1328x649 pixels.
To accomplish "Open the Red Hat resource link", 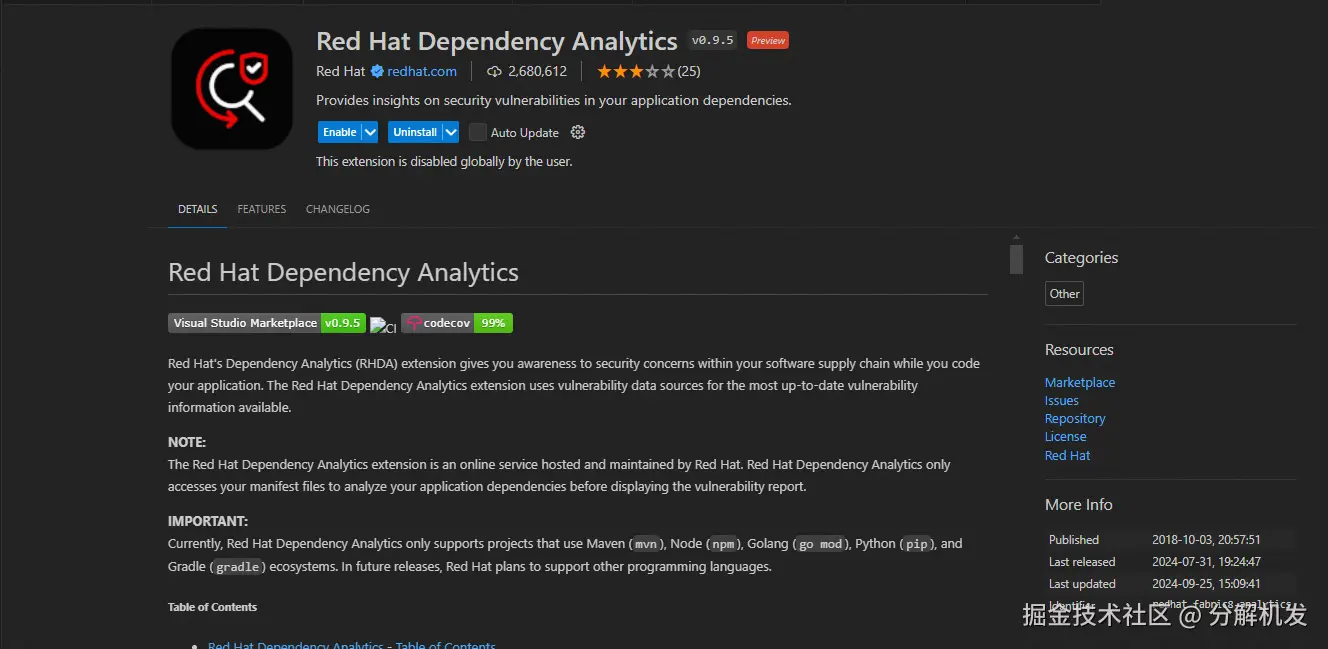I will click(x=1068, y=455).
